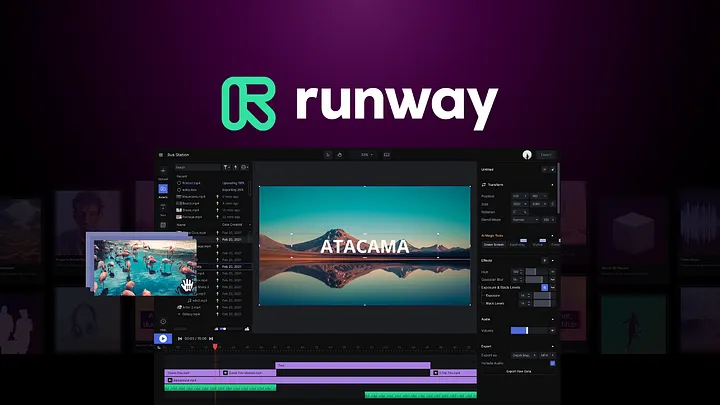Click the Export Raw Data button
This screenshot has height=405, width=720.
click(x=517, y=371)
